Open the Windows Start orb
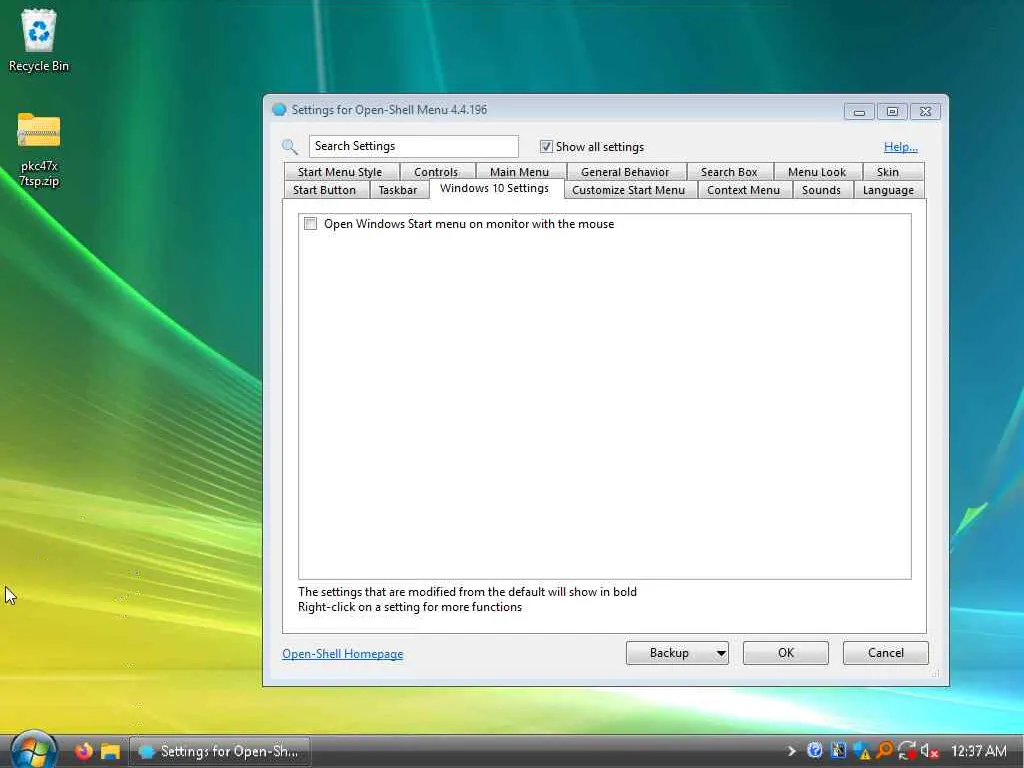Image resolution: width=1024 pixels, height=768 pixels. 33,750
